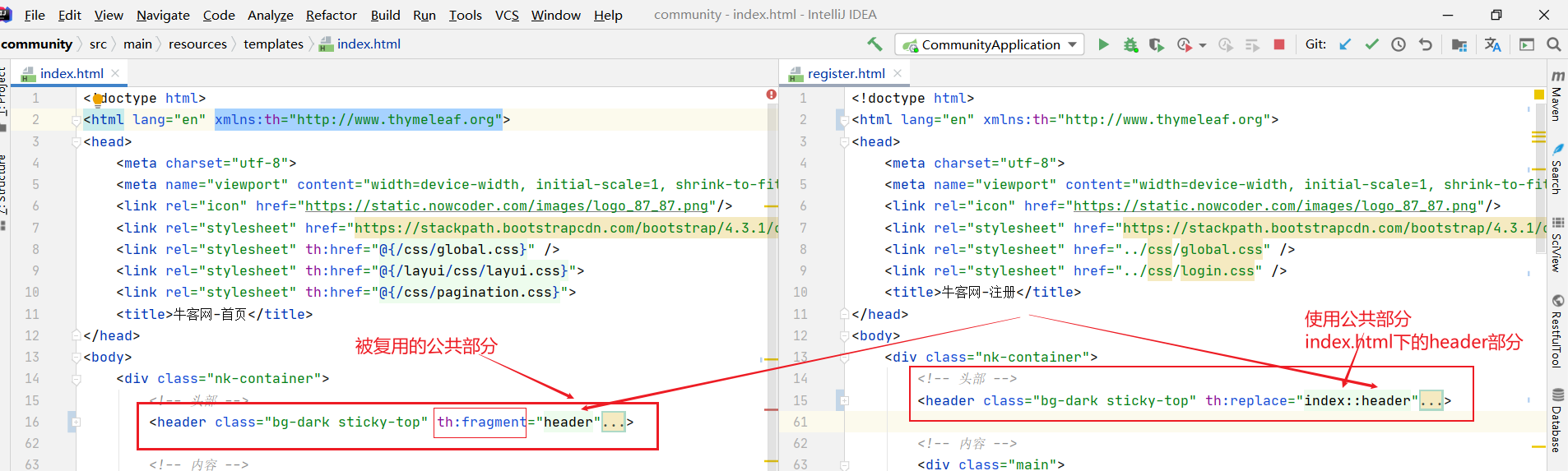1568x471 pixels.
Task: Switch to the index.html editor tab
Action: [72, 73]
